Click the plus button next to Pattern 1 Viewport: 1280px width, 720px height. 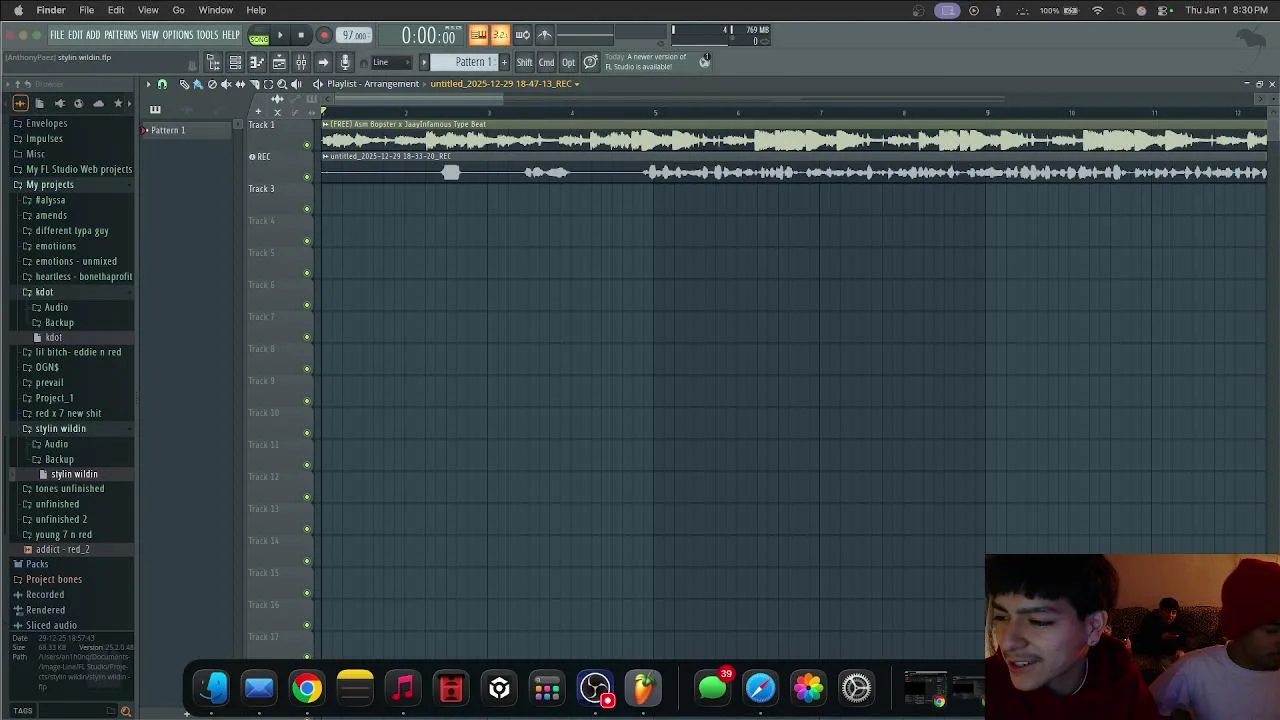(504, 62)
